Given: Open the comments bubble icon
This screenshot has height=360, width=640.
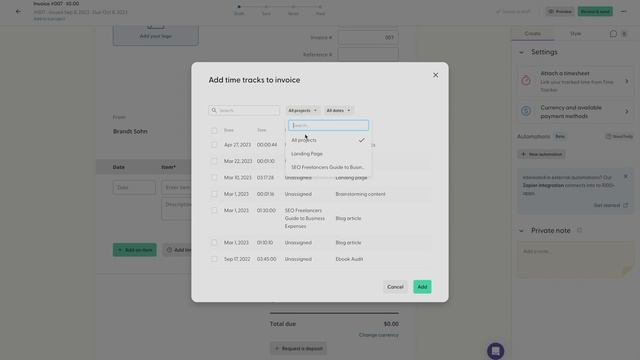Looking at the screenshot, I should coord(613,34).
